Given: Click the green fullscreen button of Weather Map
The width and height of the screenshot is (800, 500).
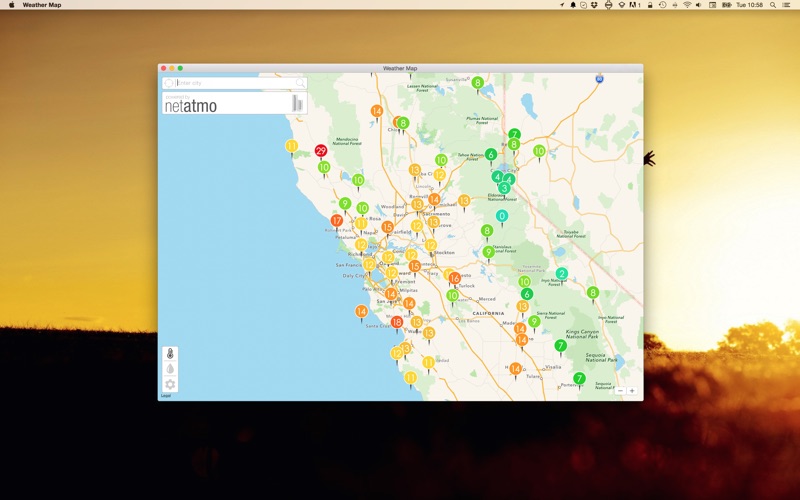Looking at the screenshot, I should (x=180, y=68).
